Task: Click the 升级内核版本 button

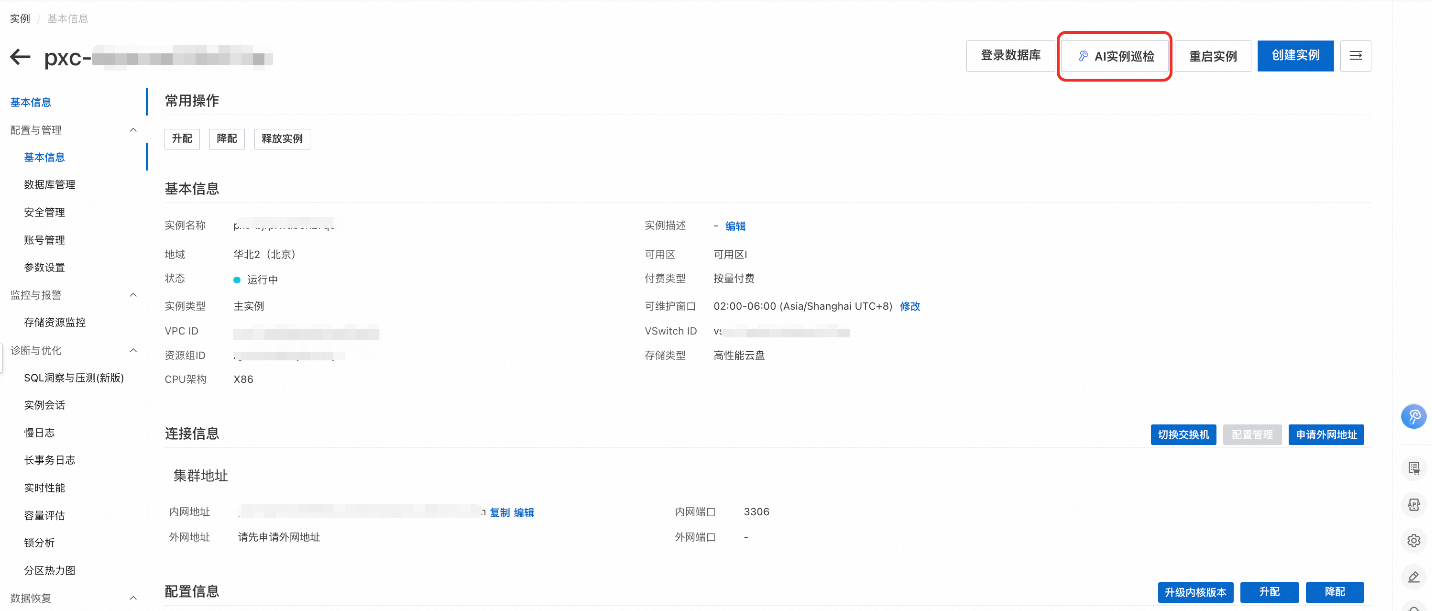Action: point(1194,592)
